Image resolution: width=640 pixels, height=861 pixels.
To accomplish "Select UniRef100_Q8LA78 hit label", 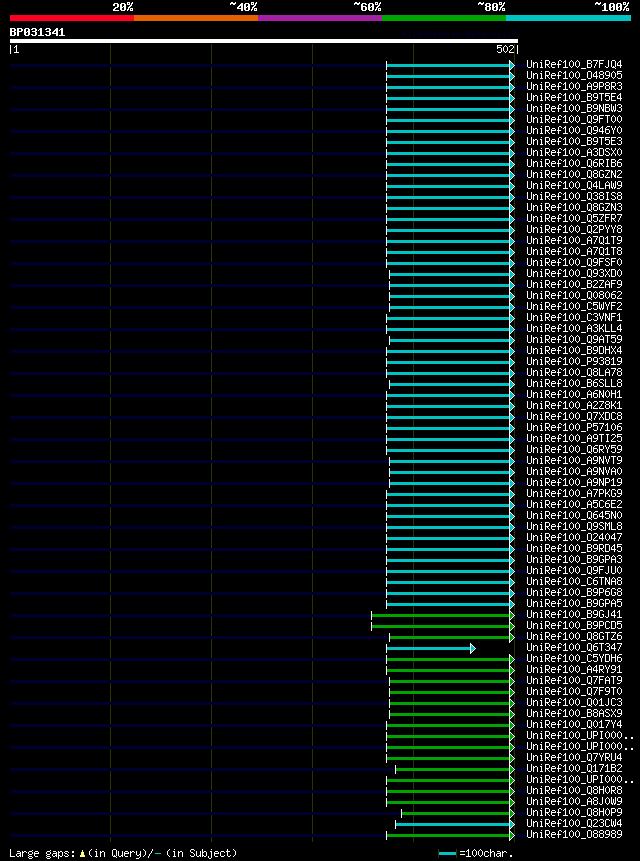I will click(574, 372).
